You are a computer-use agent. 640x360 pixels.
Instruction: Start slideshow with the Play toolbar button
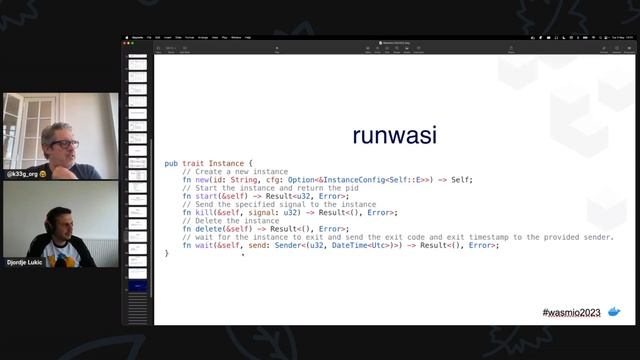tap(277, 49)
